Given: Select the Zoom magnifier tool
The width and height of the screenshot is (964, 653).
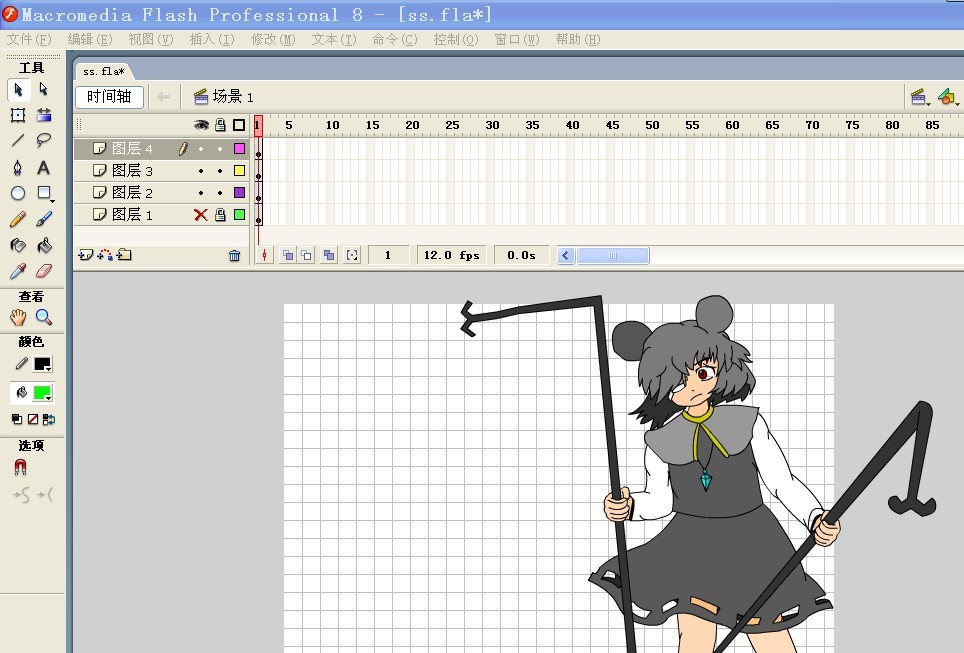Looking at the screenshot, I should coord(44,317).
